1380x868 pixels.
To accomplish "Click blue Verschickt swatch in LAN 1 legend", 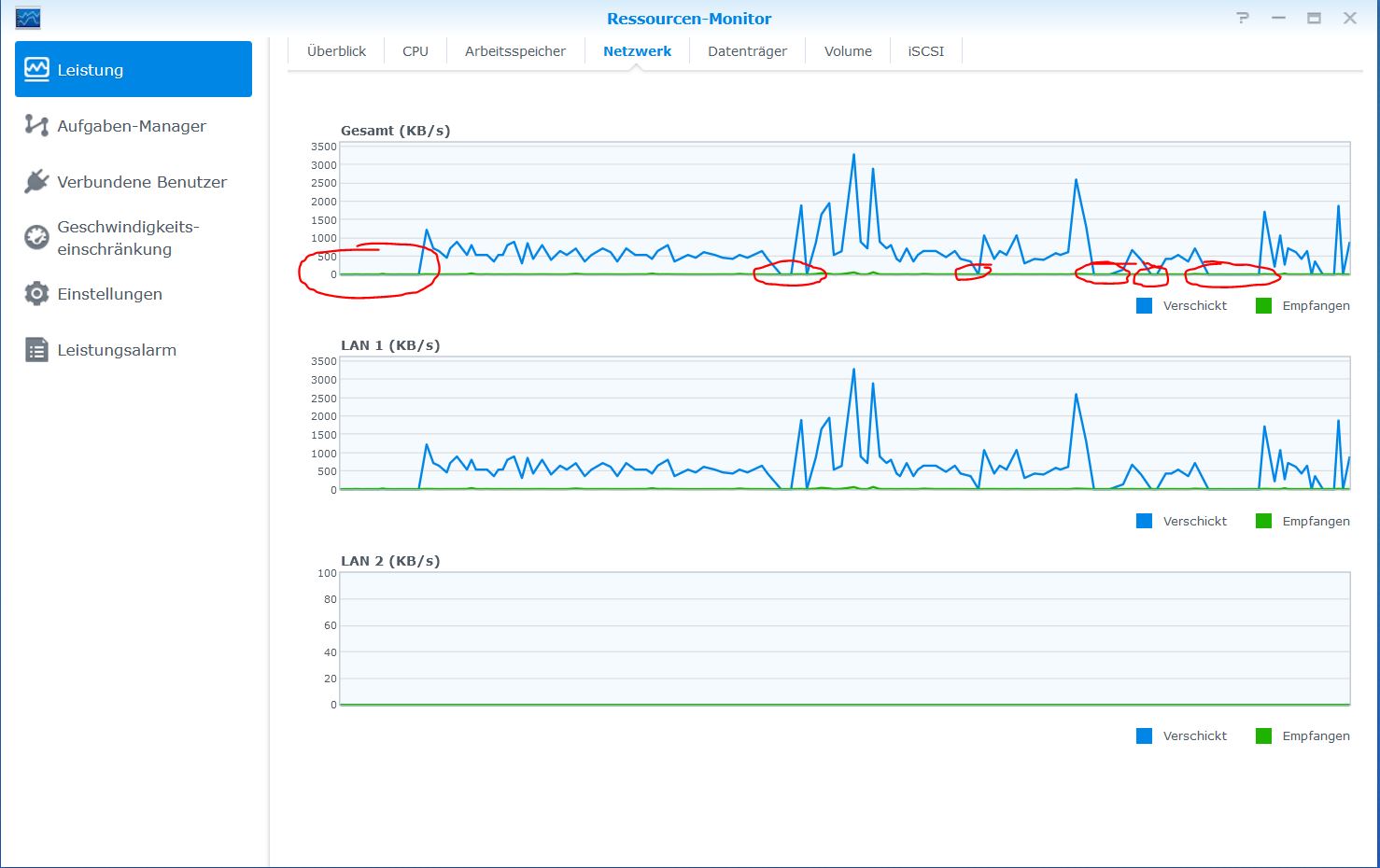I will [x=1144, y=521].
